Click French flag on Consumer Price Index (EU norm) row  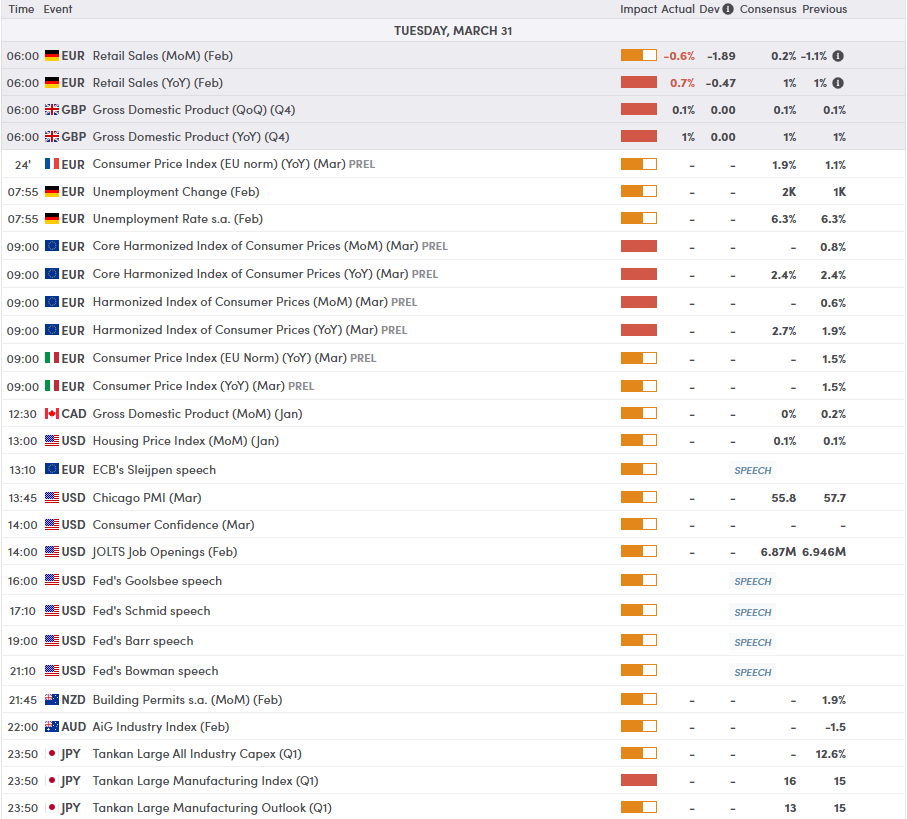coord(52,164)
